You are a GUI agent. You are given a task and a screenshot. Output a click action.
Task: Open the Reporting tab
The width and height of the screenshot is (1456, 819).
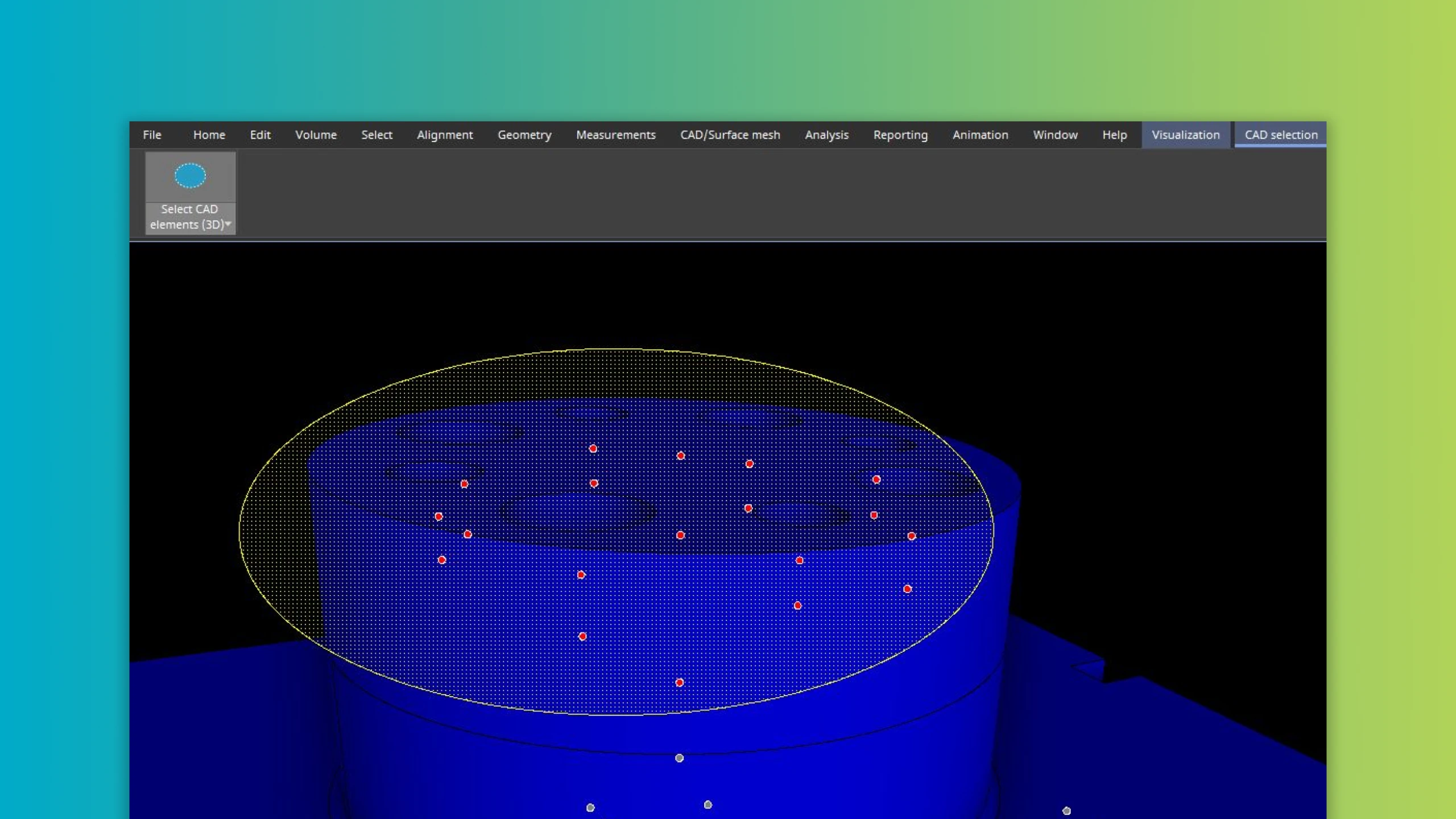click(x=900, y=135)
